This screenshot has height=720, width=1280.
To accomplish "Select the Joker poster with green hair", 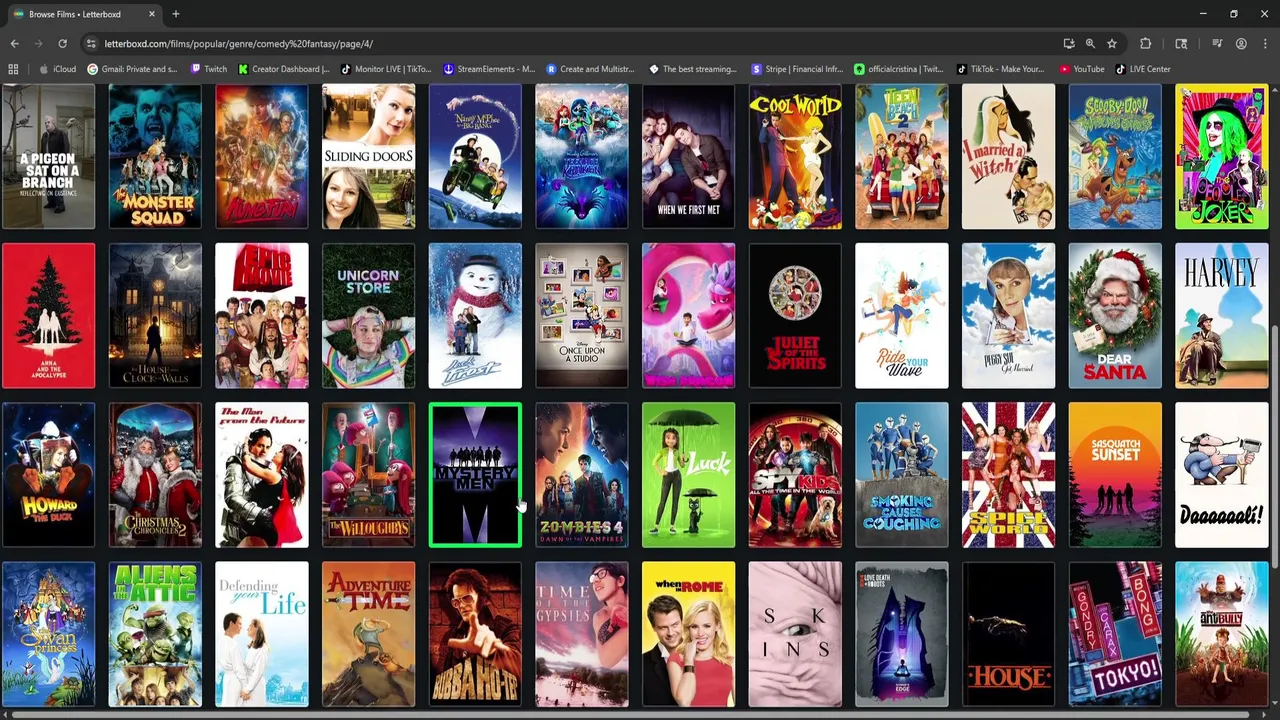I will (x=1222, y=156).
